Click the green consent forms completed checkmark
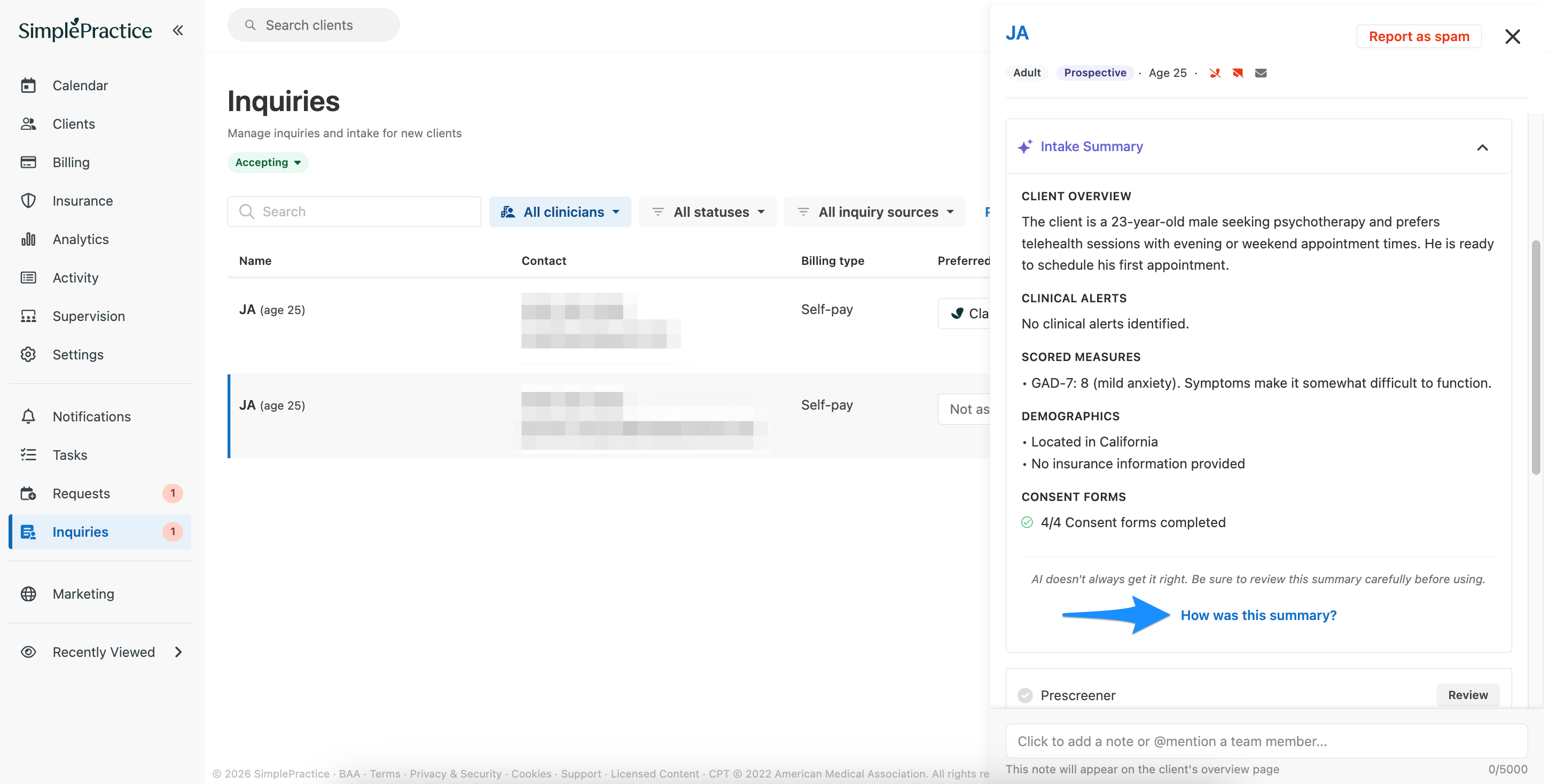 (1027, 522)
